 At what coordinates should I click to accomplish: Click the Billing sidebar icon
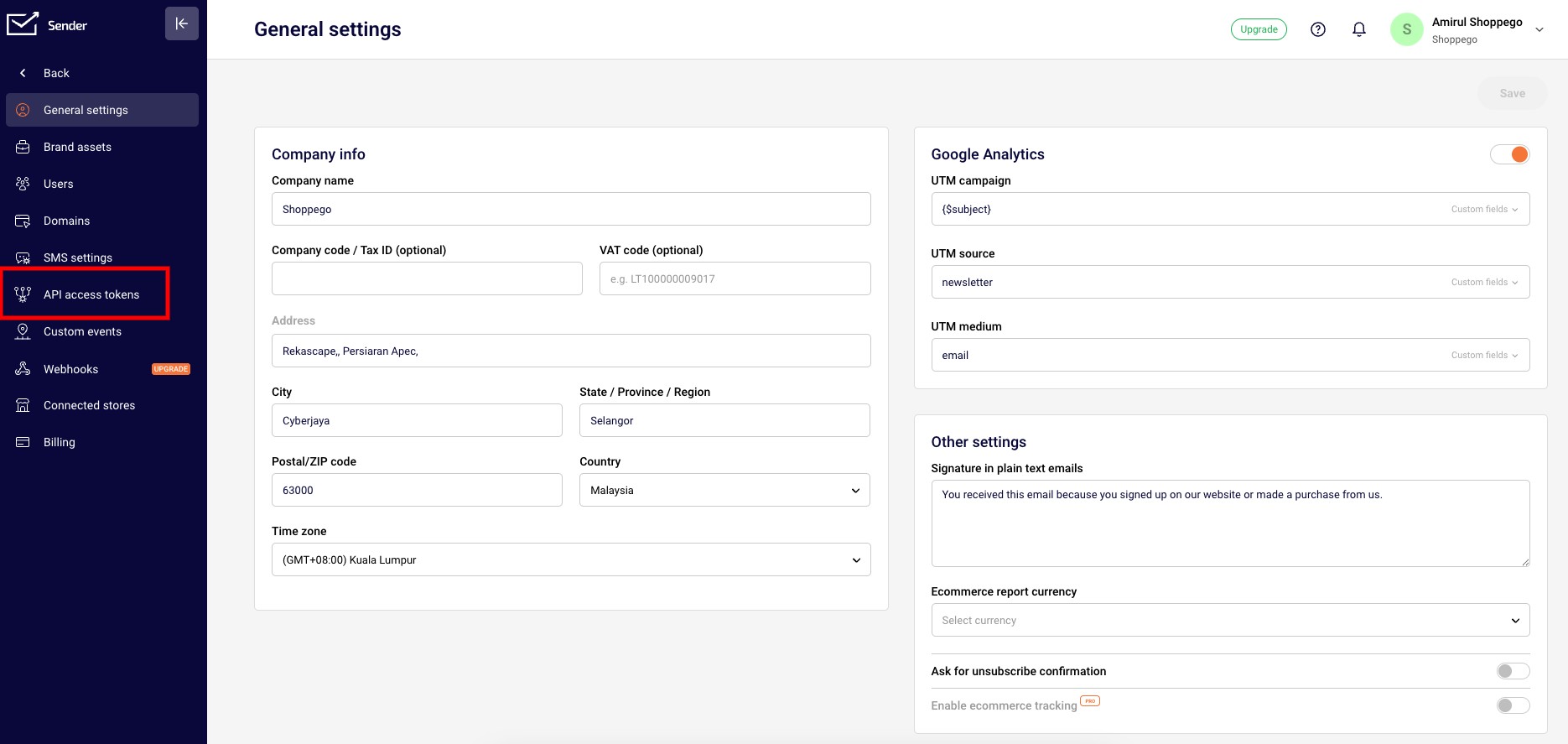pyautogui.click(x=23, y=442)
